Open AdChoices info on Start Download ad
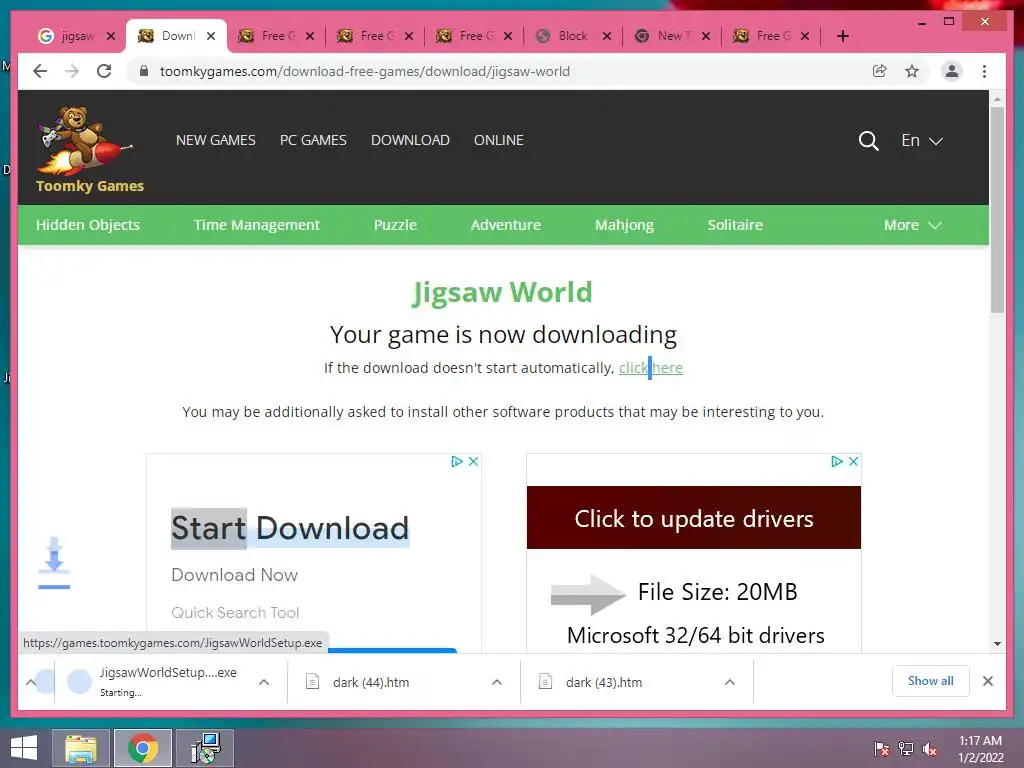 (456, 461)
